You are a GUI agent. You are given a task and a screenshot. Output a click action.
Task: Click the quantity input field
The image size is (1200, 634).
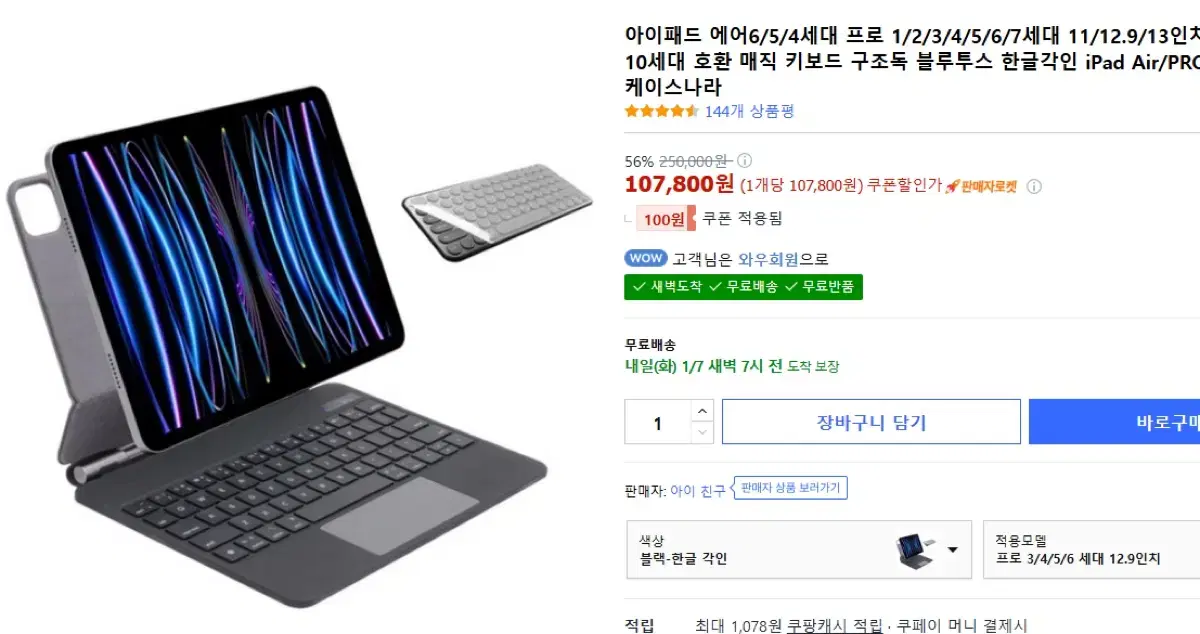coord(657,422)
